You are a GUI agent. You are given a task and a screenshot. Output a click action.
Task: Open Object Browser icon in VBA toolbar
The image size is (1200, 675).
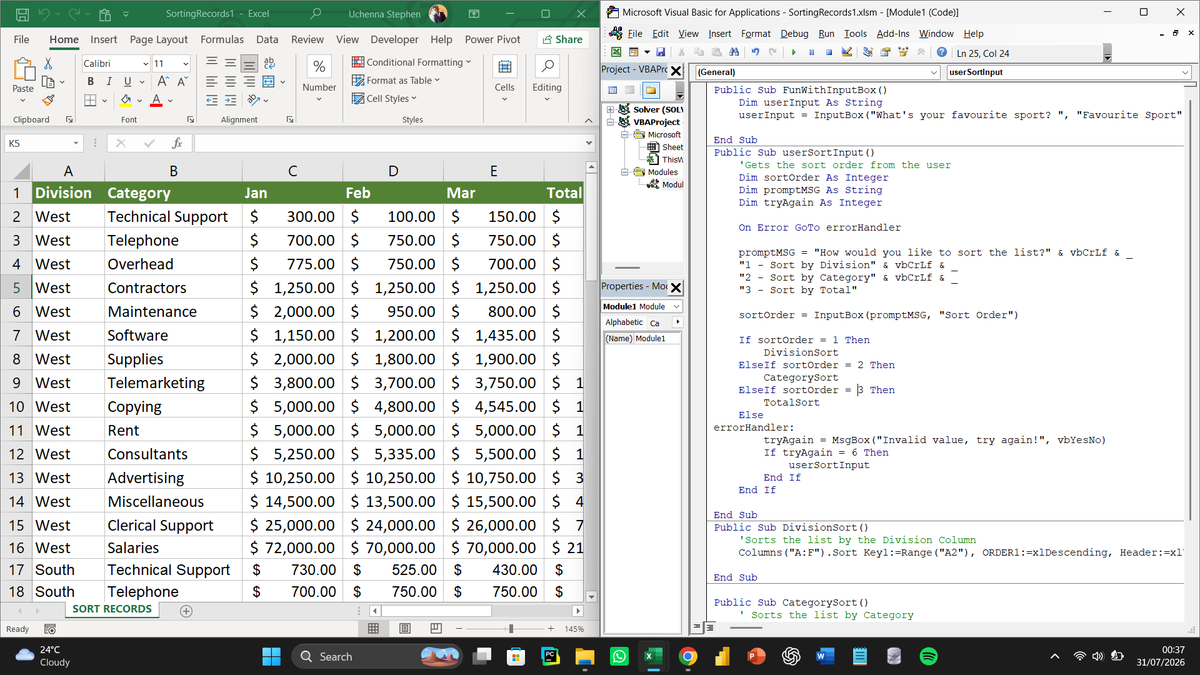(903, 52)
